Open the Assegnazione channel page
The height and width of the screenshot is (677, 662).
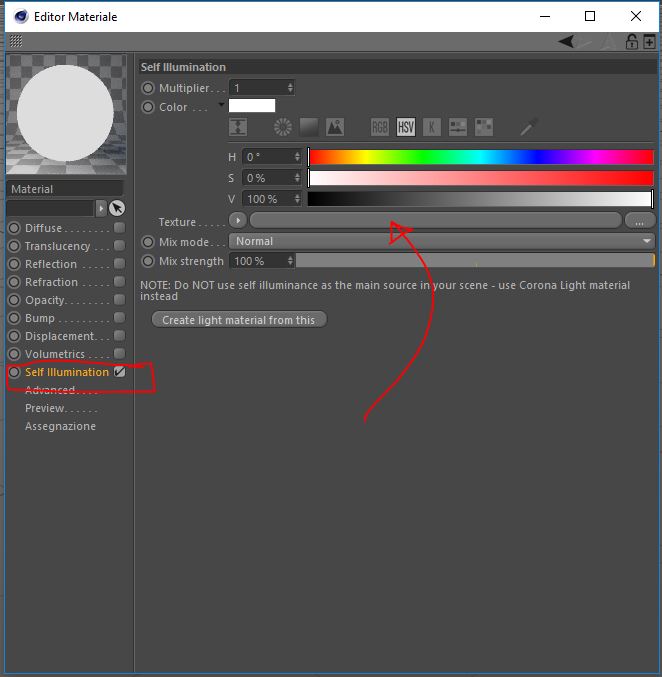click(60, 426)
